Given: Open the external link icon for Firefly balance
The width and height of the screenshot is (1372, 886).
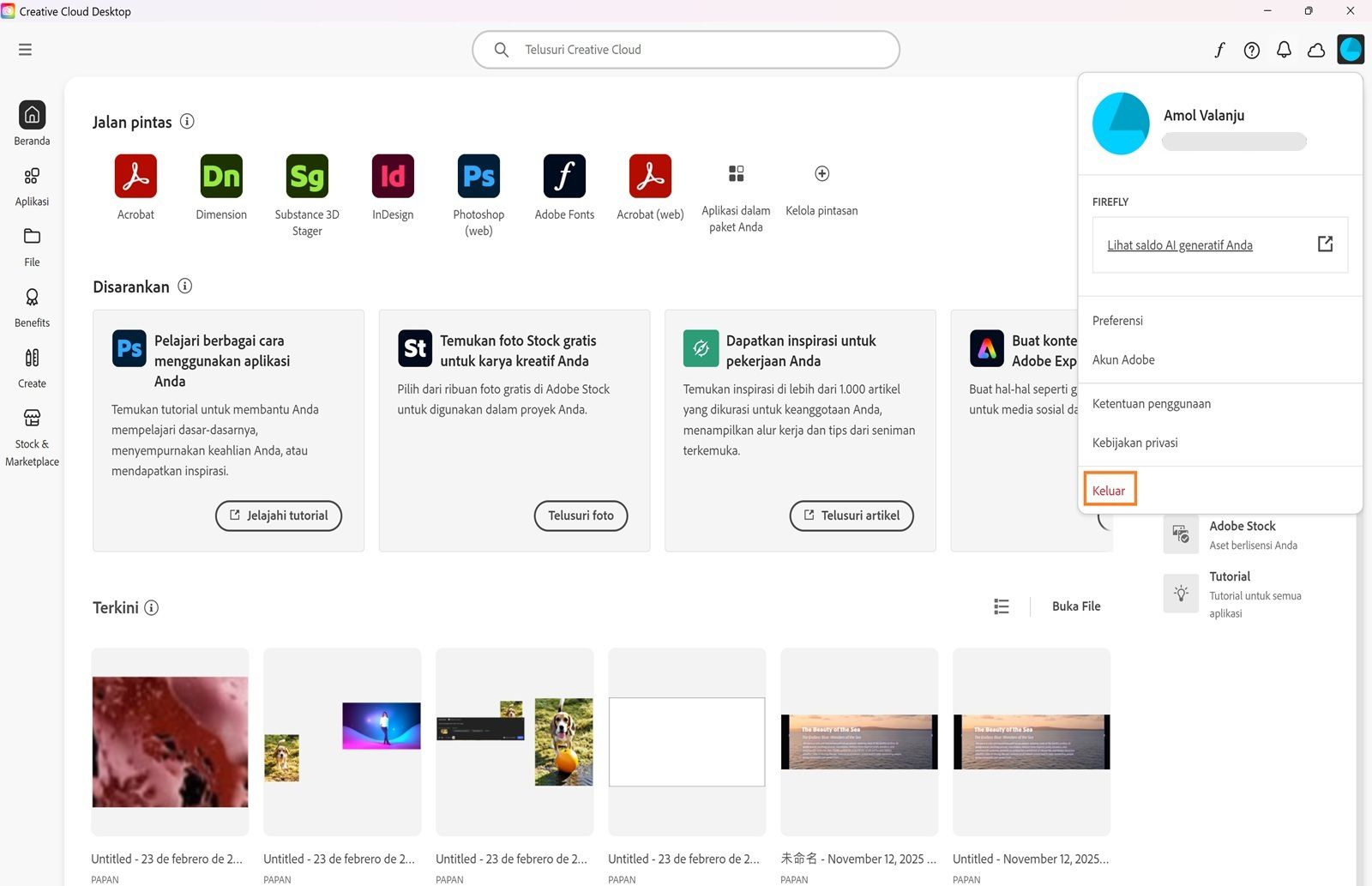Looking at the screenshot, I should coord(1326,244).
